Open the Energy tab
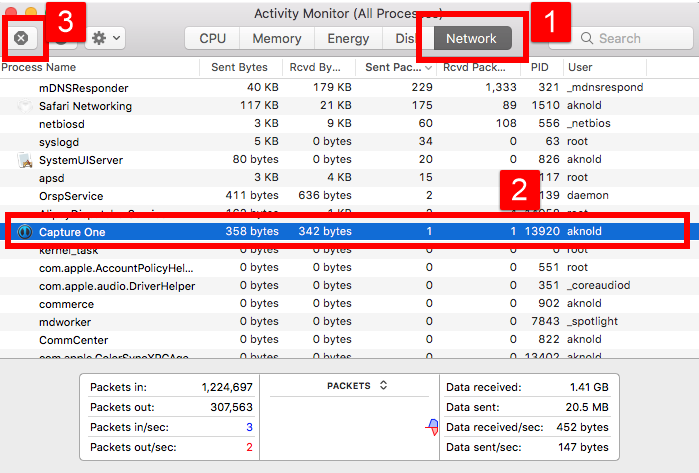 click(348, 38)
